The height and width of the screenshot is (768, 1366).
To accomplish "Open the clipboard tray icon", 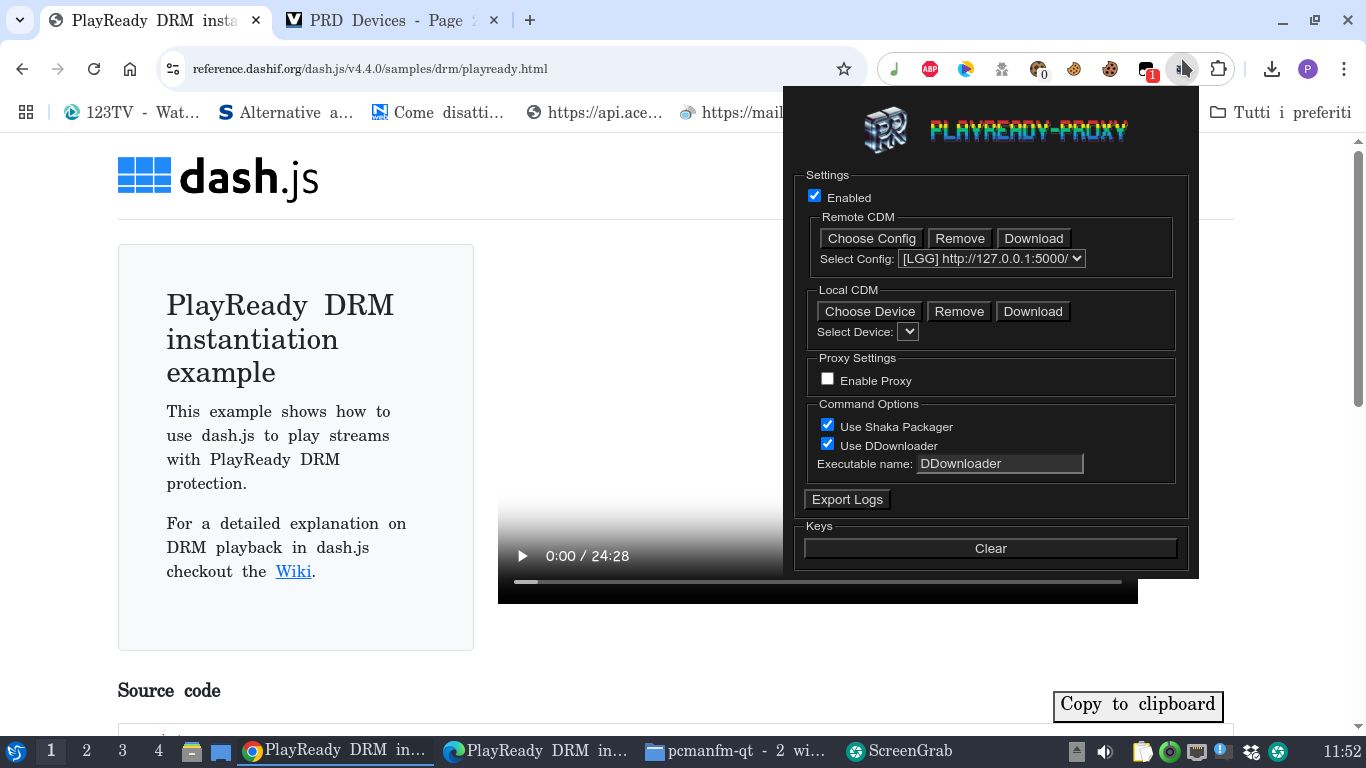I will [1142, 752].
